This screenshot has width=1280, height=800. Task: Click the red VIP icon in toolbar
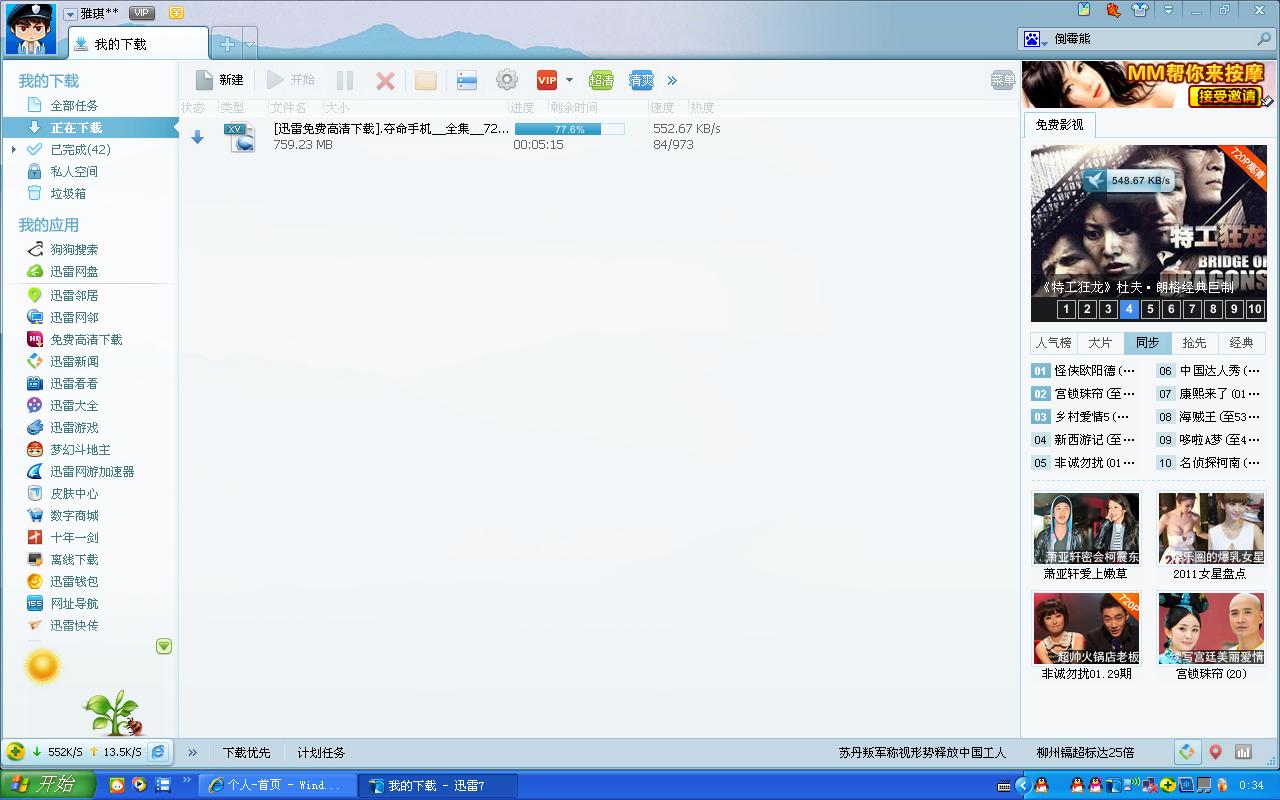click(x=547, y=81)
